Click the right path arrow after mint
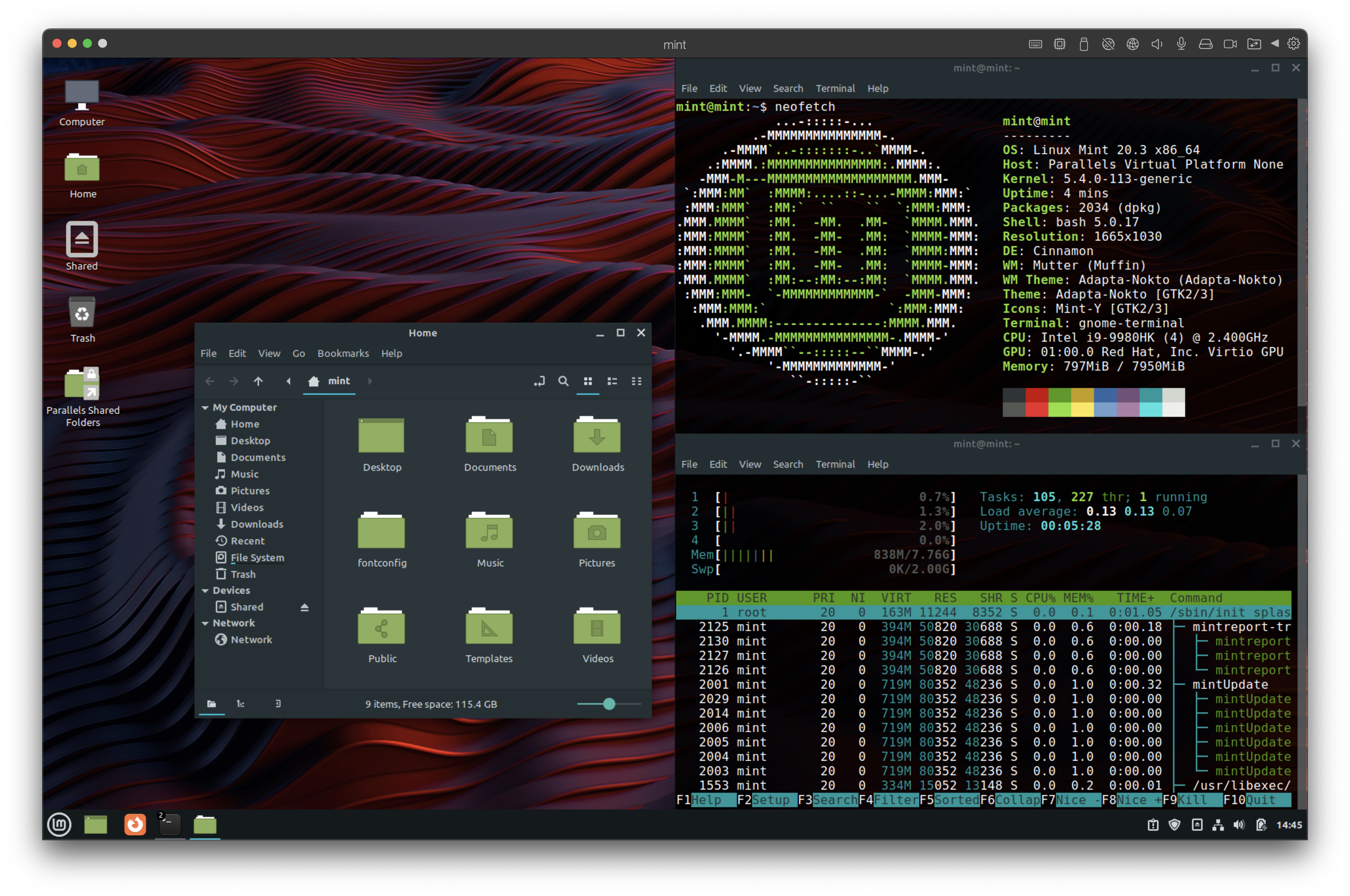Screen dimensions: 1350x896 [370, 381]
